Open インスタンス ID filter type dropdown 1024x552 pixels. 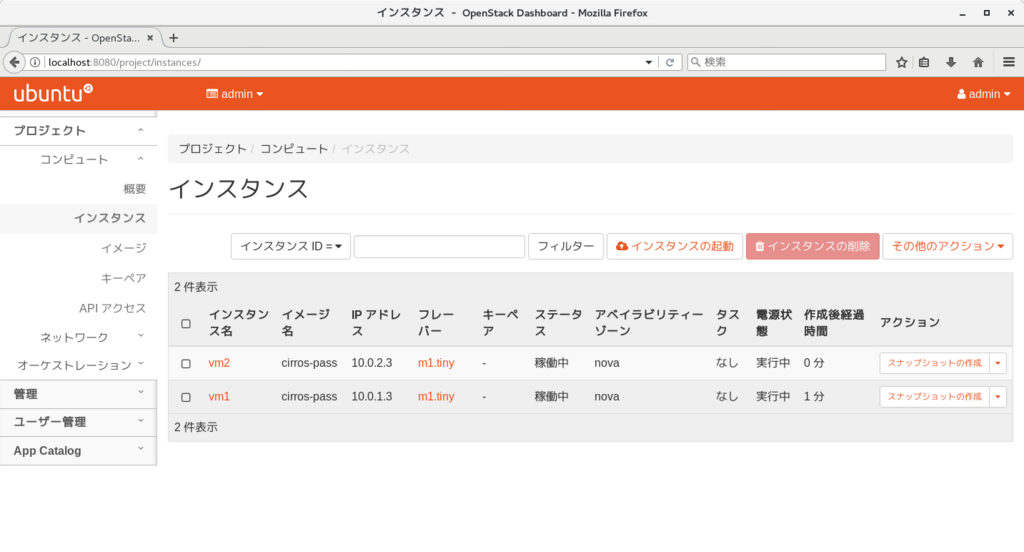click(291, 246)
